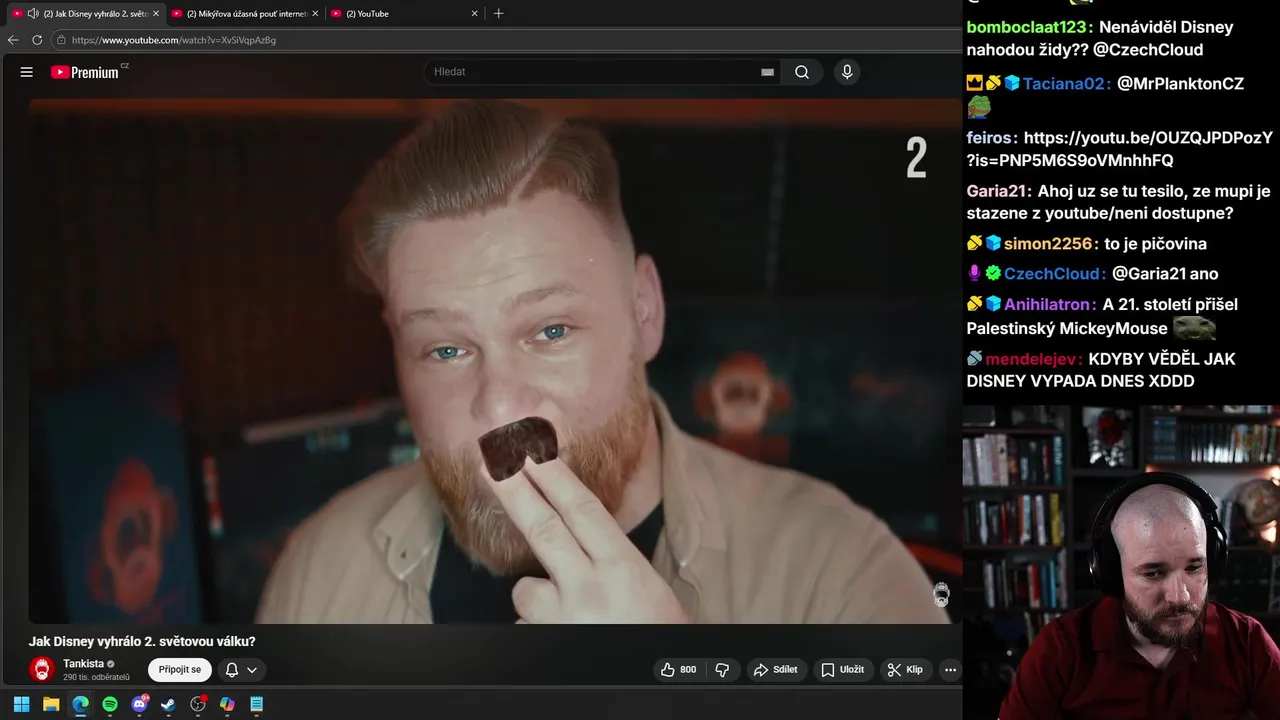Image resolution: width=1280 pixels, height=720 pixels.
Task: Close the 'Jak Disney vyhrálo' tab
Action: pyautogui.click(x=156, y=14)
